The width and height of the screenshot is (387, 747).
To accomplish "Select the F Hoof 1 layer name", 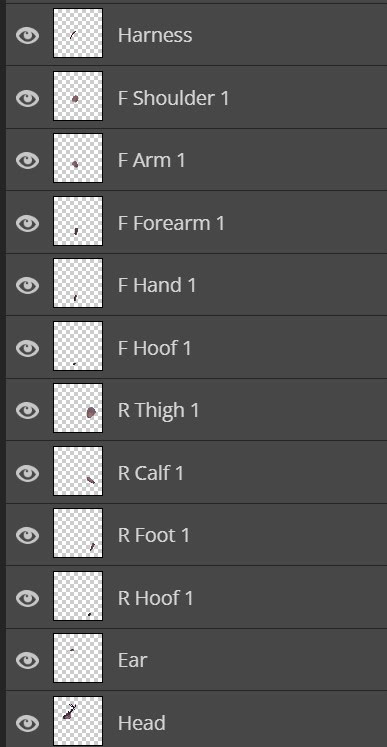I will pos(154,348).
